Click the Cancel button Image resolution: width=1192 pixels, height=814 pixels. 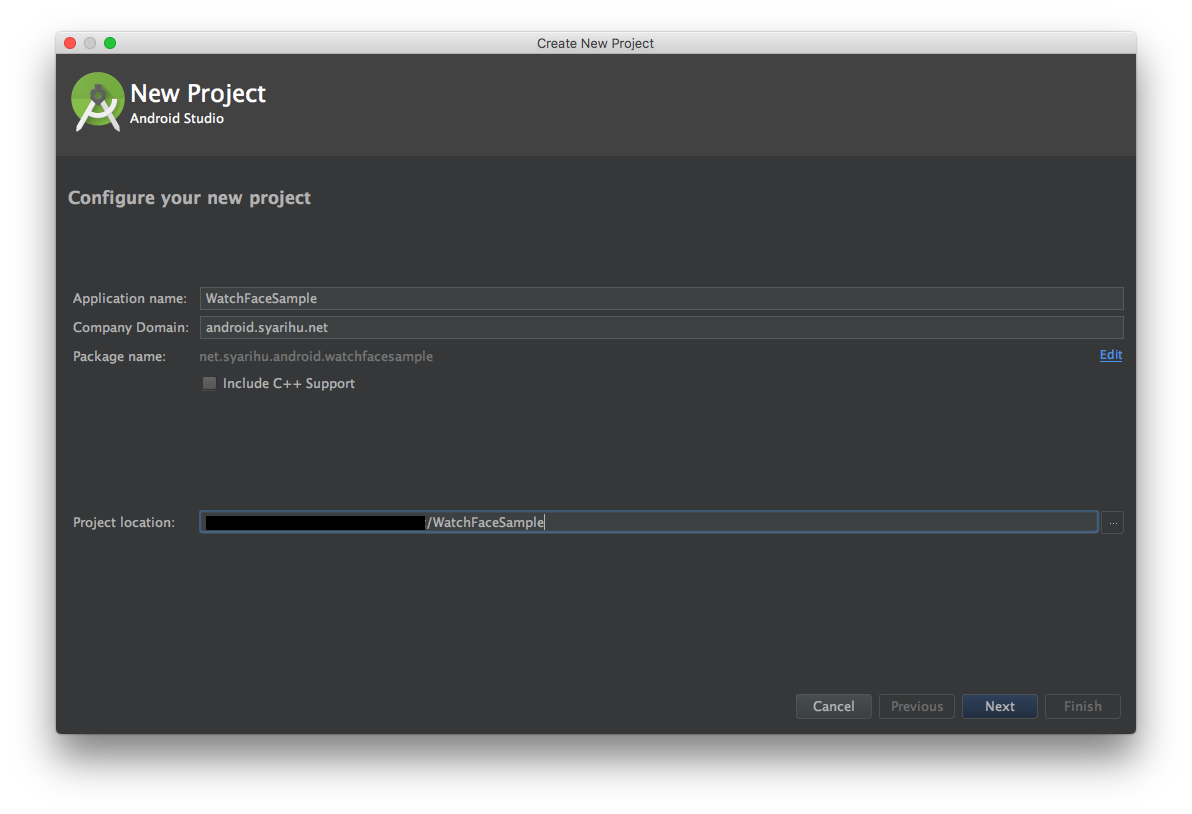833,706
